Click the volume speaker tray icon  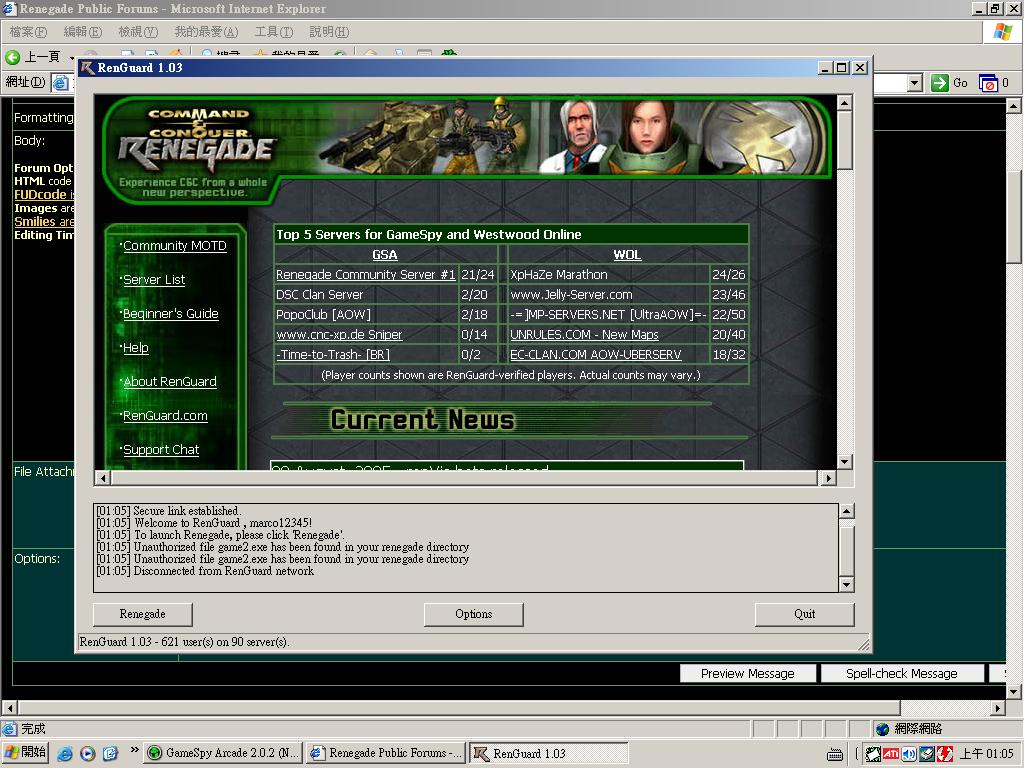908,753
